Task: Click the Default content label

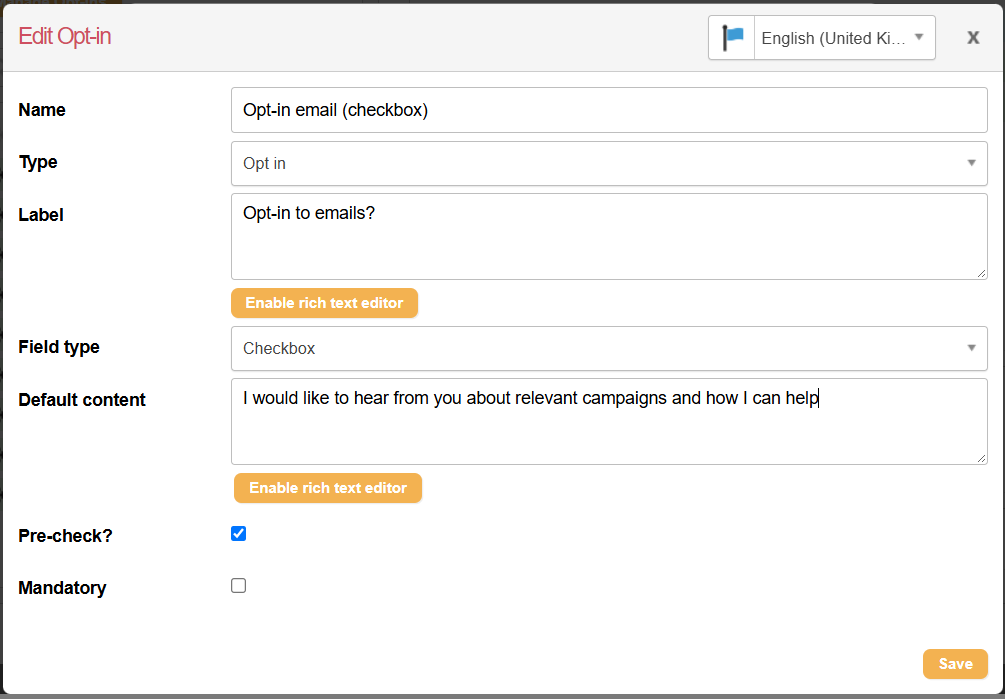Action: (x=82, y=400)
